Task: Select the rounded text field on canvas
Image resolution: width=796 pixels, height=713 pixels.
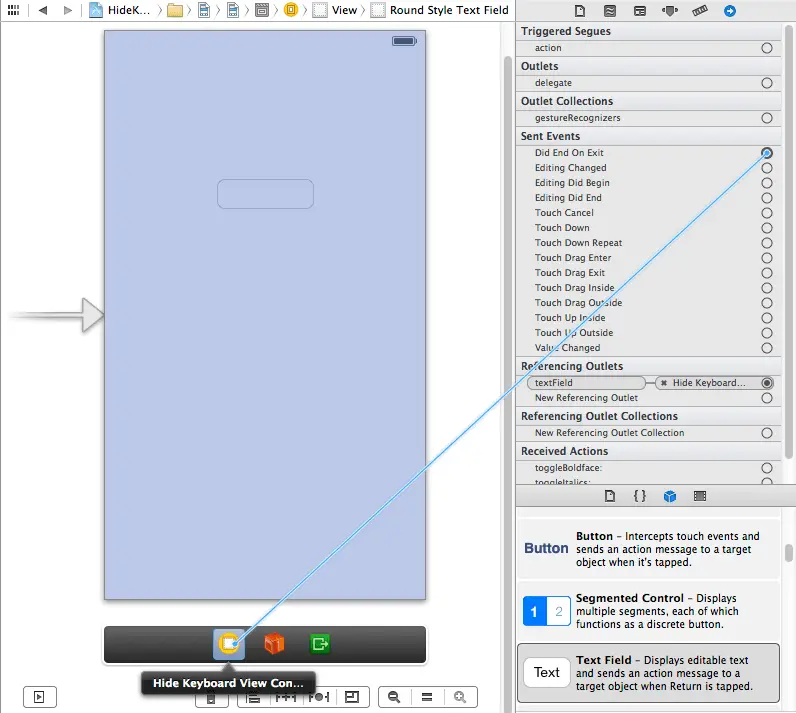Action: (265, 194)
